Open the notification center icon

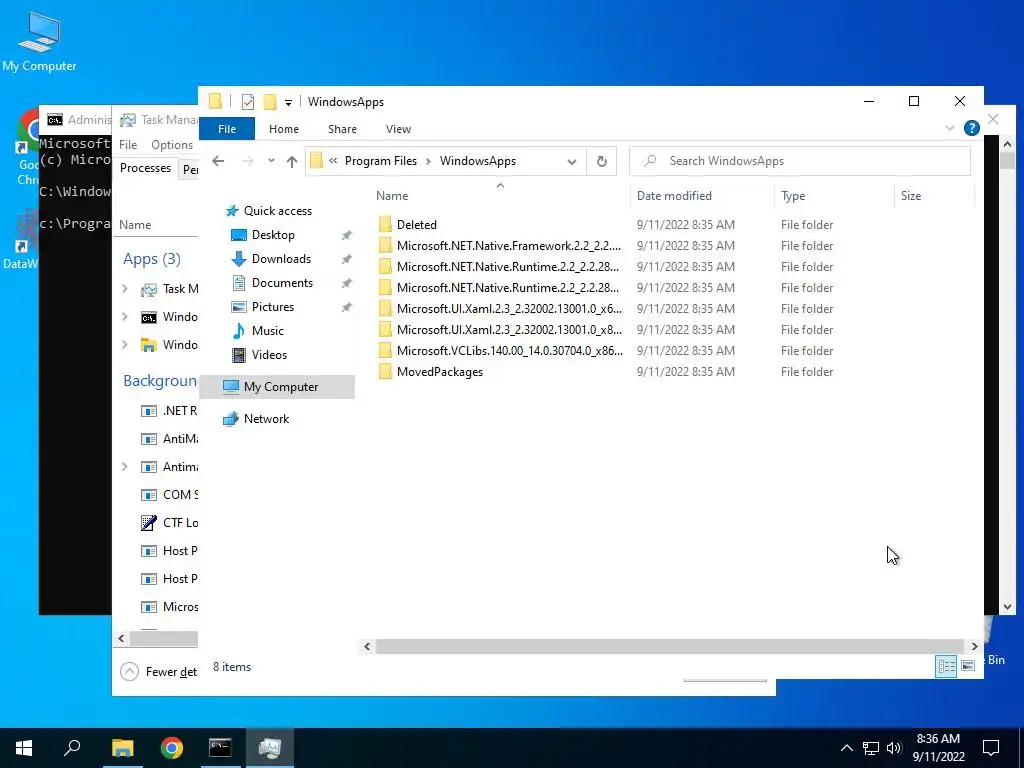coord(991,748)
